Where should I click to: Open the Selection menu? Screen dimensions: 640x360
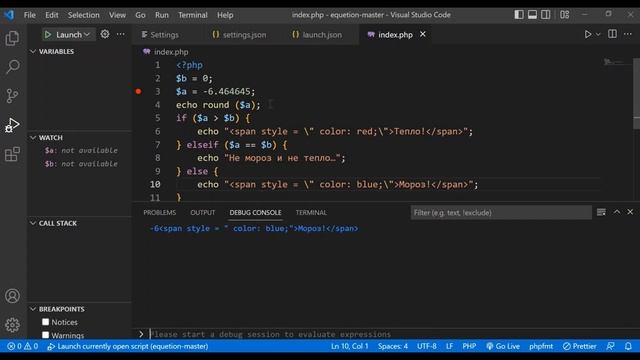pyautogui.click(x=83, y=15)
